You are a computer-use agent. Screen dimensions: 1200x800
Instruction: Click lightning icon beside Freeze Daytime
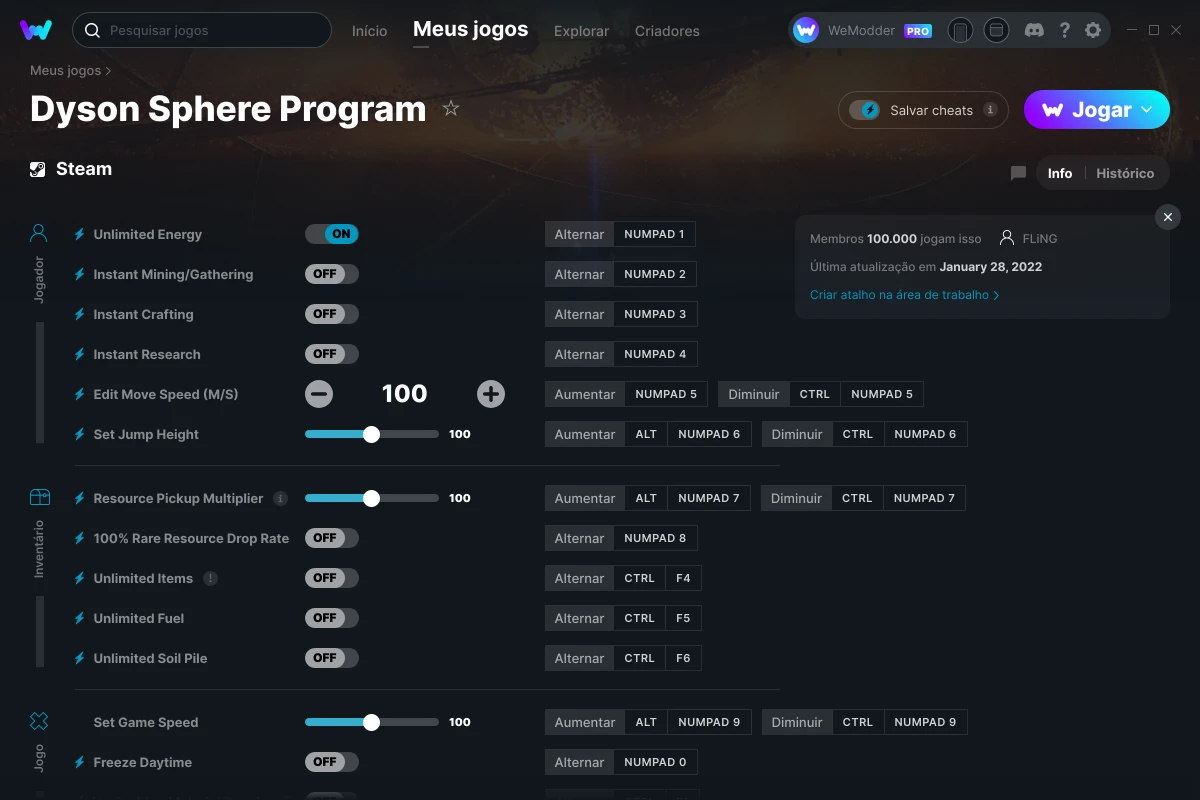(x=80, y=762)
